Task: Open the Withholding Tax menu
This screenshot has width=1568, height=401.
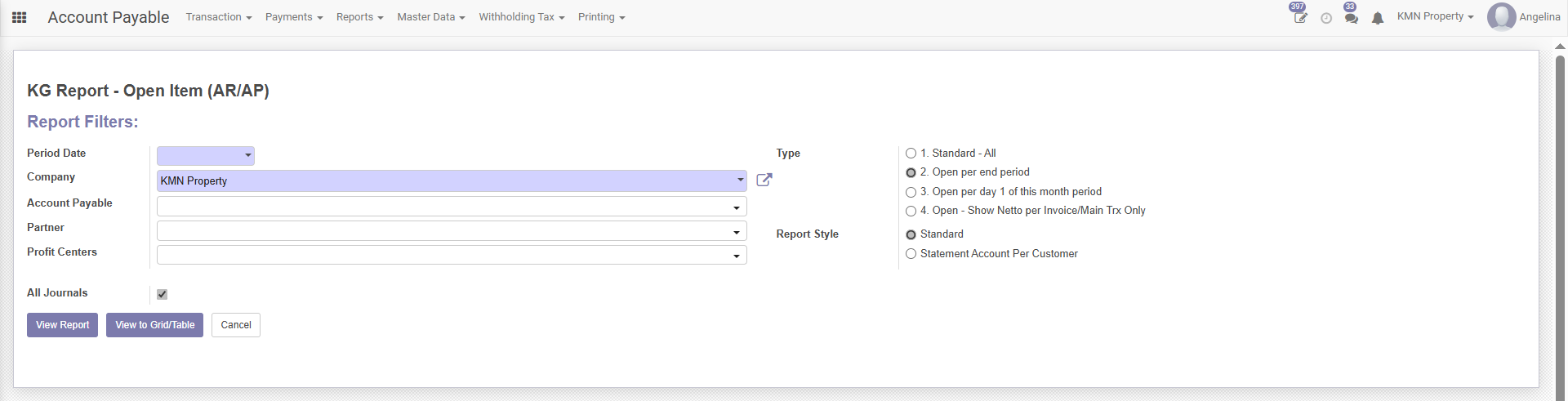Action: (x=521, y=17)
